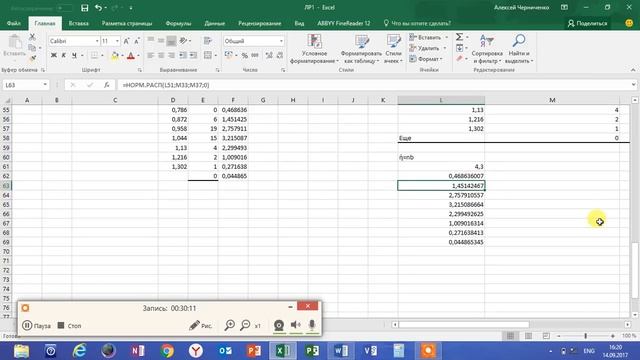Click the Рис. pencil draw tool

tap(200, 325)
